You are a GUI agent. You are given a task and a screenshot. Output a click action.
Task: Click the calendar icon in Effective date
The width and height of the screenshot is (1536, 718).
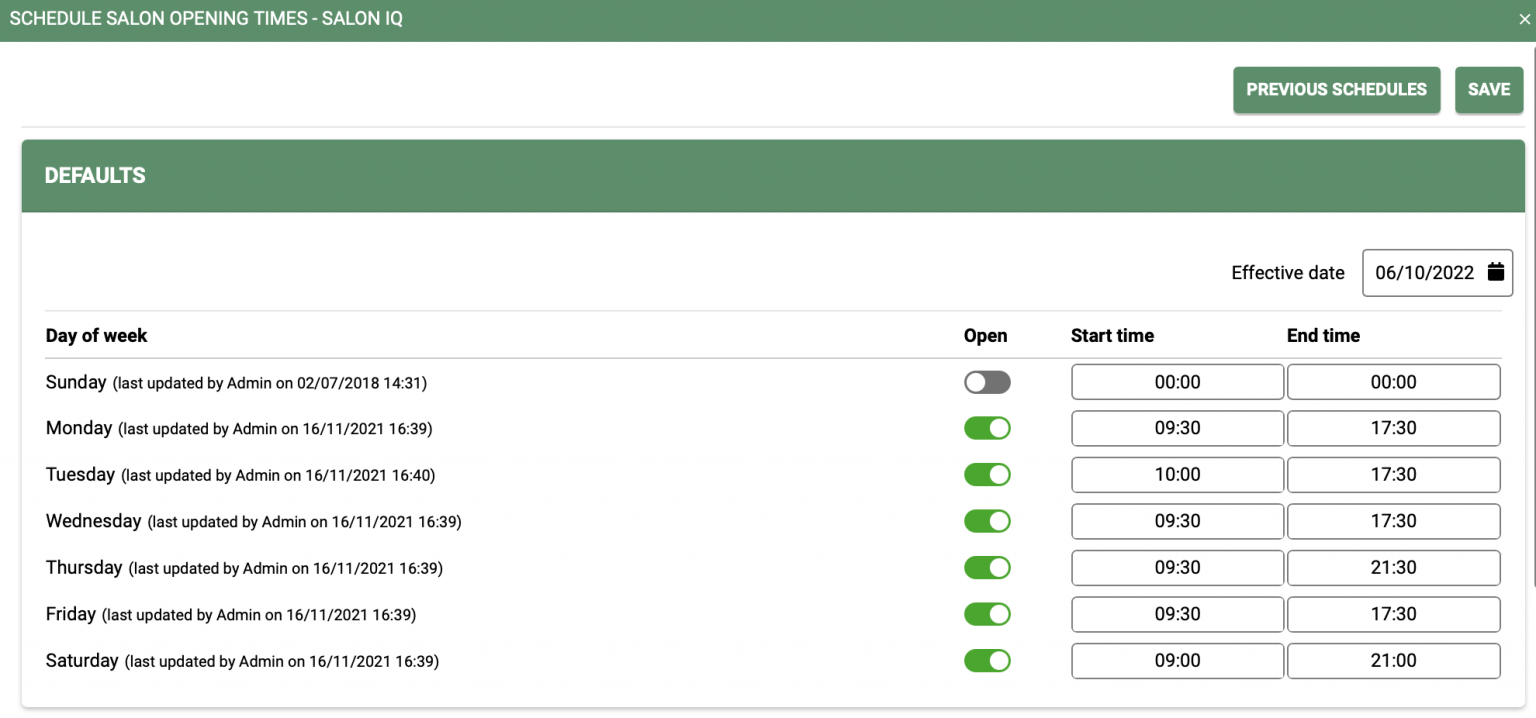pyautogui.click(x=1495, y=272)
